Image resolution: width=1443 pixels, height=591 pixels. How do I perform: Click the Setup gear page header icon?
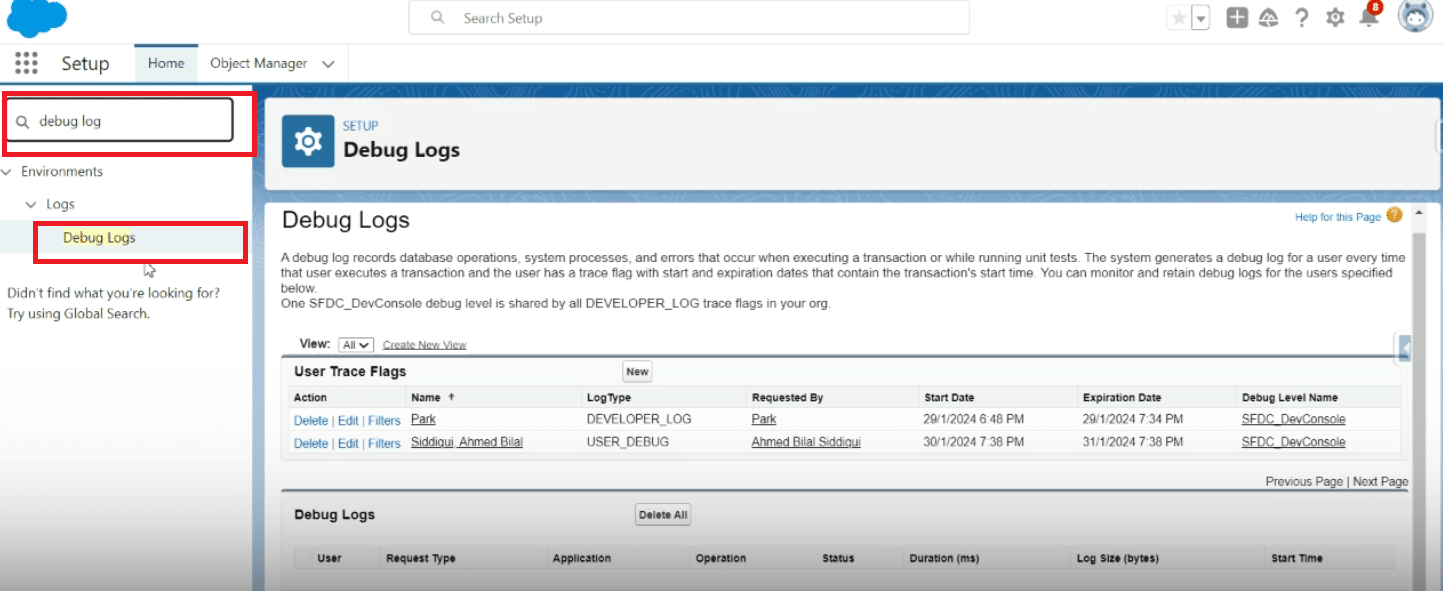(x=308, y=141)
